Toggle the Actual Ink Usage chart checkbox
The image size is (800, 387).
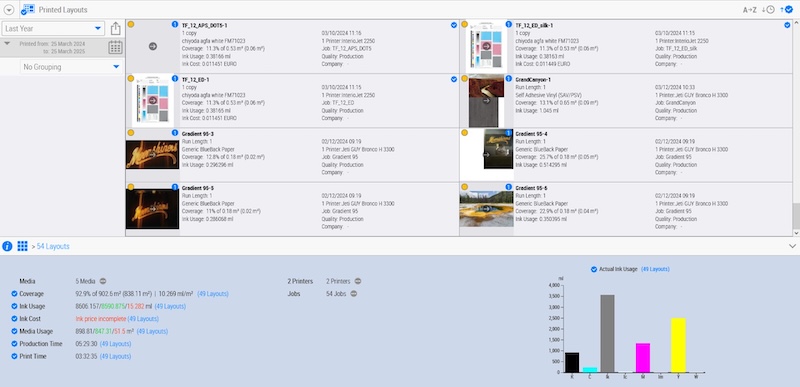(x=594, y=269)
